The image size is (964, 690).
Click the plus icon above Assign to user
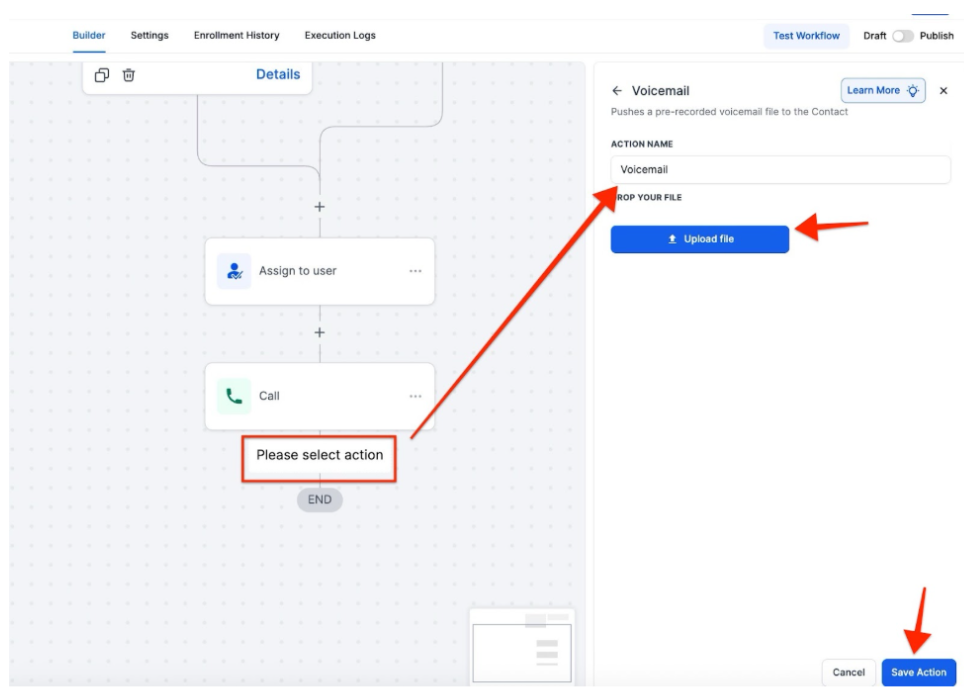320,207
